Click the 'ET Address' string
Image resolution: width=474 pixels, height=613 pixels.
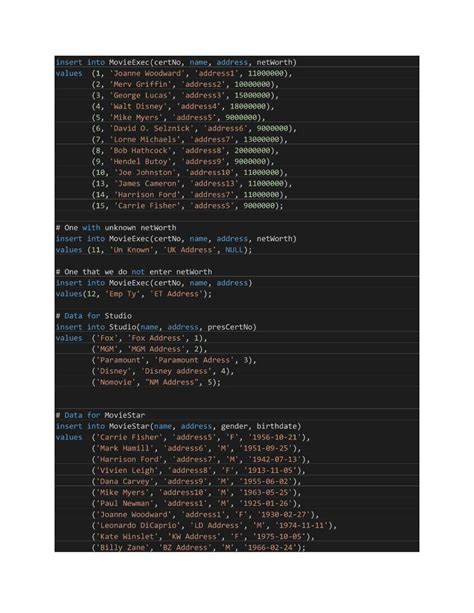pyautogui.click(x=177, y=294)
